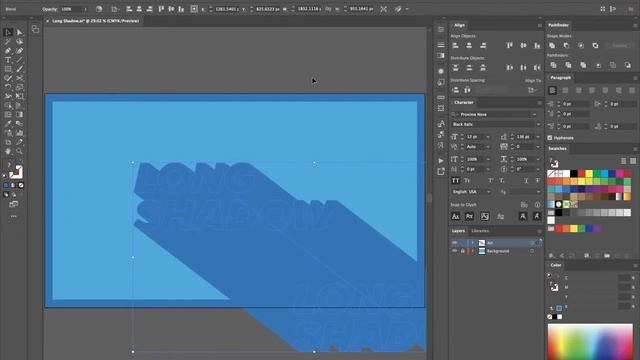Select the Paintbrush tool
The image size is (640, 360).
pyautogui.click(x=20, y=69)
